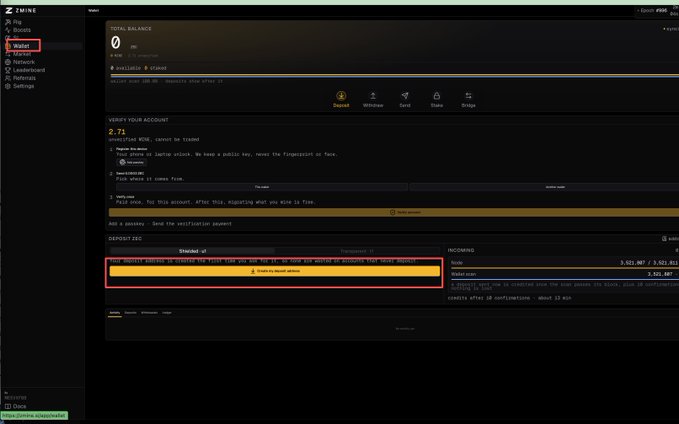679x424 pixels.
Task: Click the Referrals people icon
Action: (8, 78)
